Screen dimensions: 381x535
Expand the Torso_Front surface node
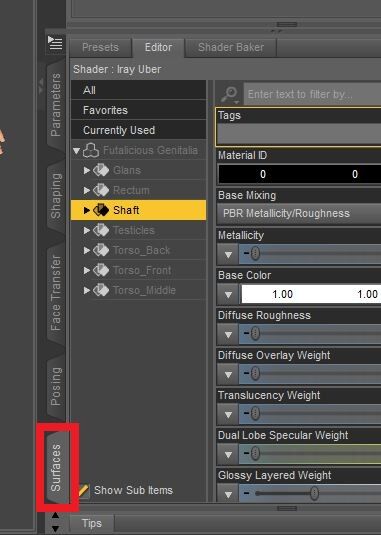[x=87, y=270]
